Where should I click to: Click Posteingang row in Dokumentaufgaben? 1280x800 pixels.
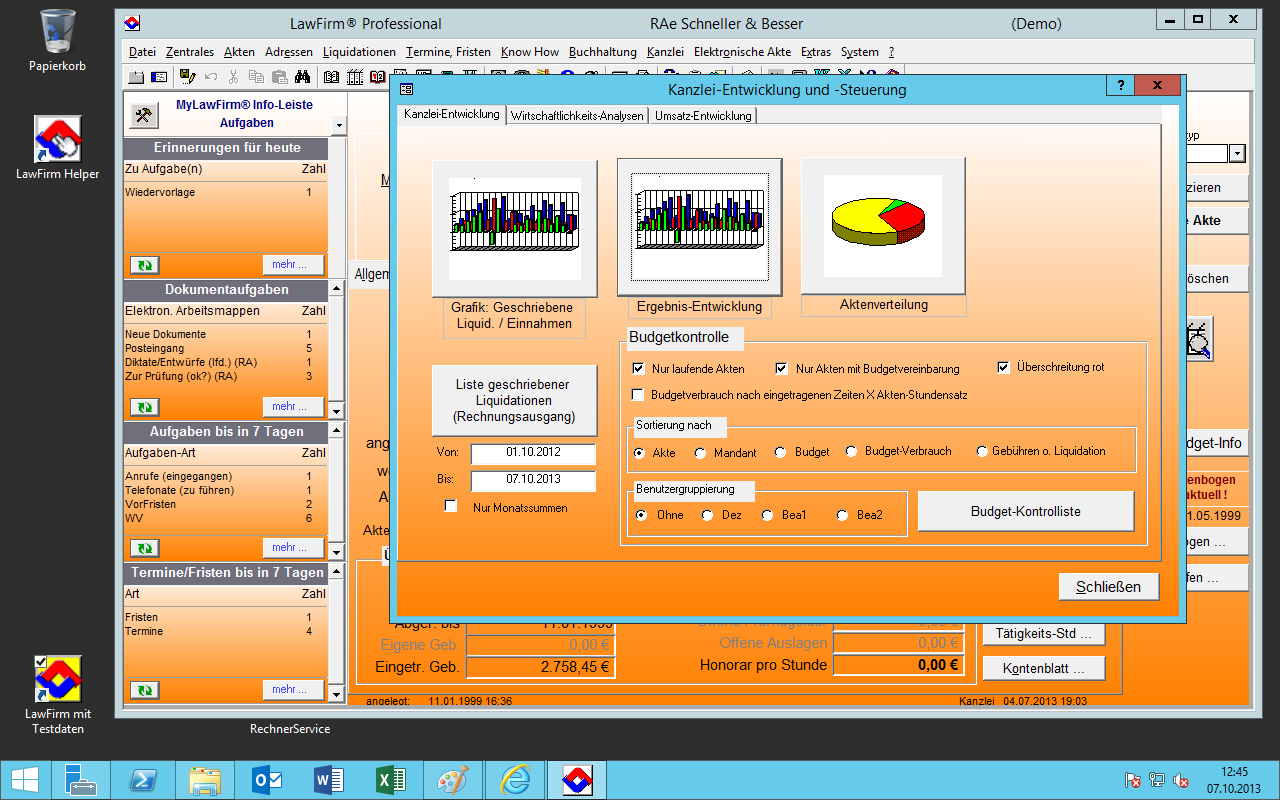225,348
